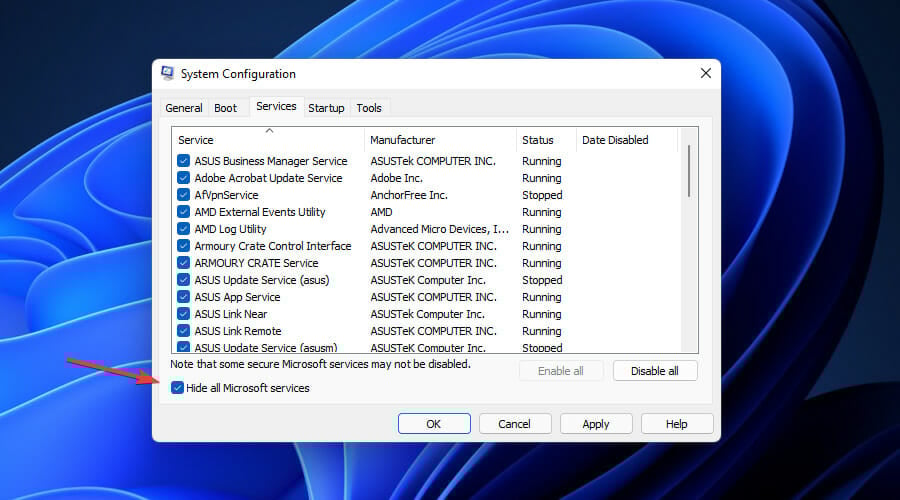This screenshot has width=900, height=500.
Task: Click the Advanced Micro Devices manufacturer cell
Action: pos(440,229)
